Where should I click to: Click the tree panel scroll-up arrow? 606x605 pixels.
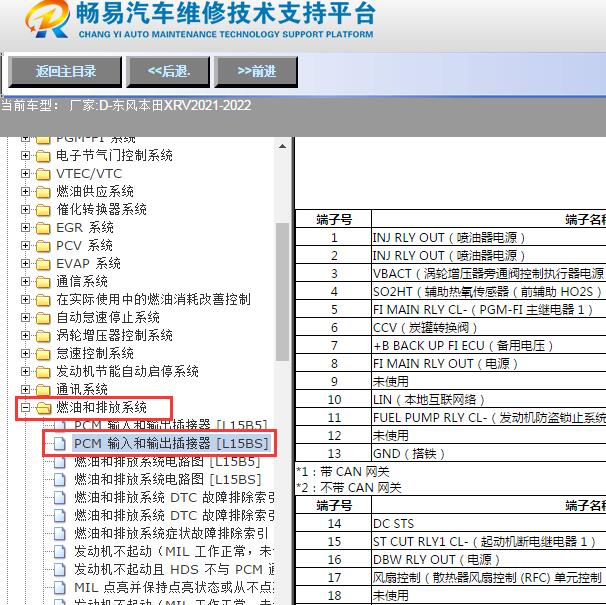point(283,146)
